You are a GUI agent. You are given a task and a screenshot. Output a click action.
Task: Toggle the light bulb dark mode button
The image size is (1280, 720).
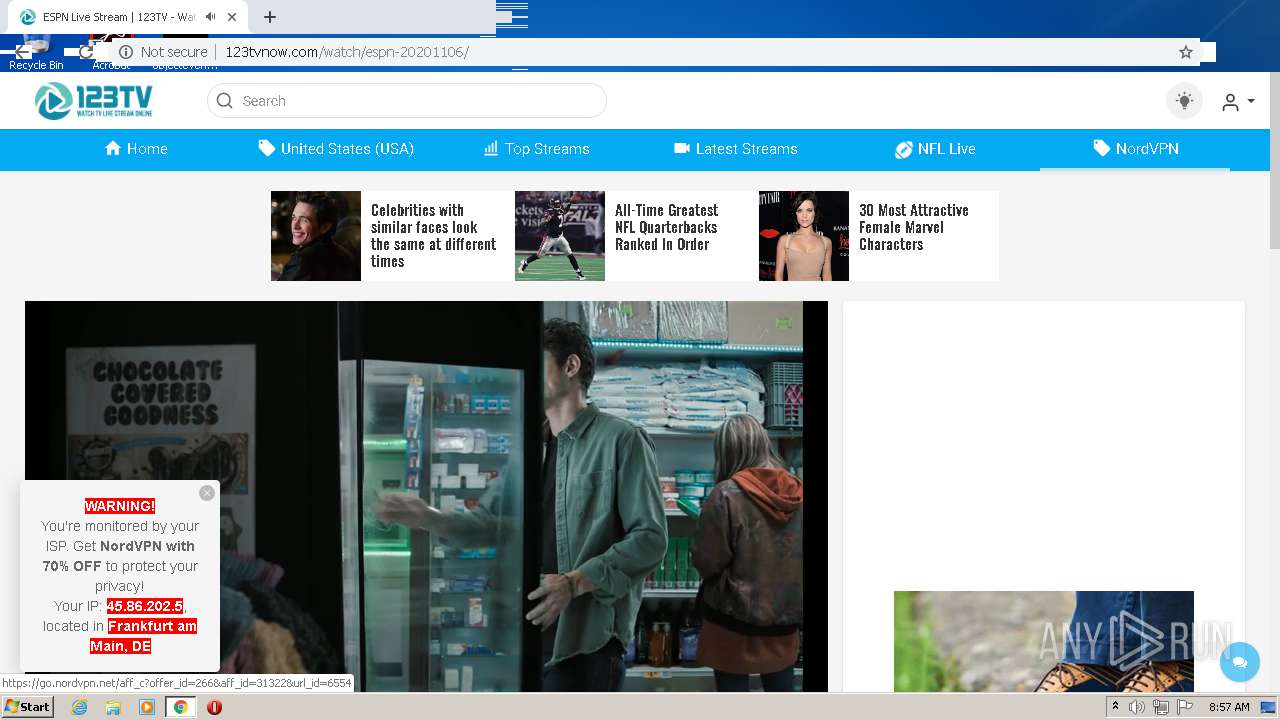(1185, 101)
